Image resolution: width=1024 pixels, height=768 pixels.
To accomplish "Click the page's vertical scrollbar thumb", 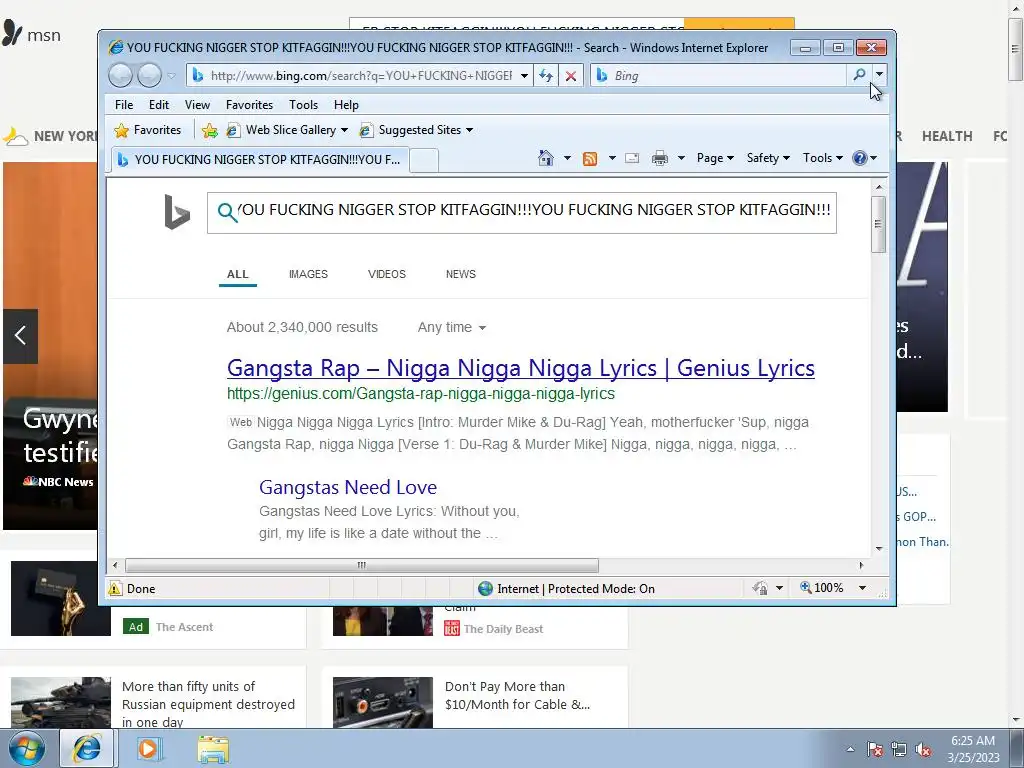I will (x=878, y=224).
